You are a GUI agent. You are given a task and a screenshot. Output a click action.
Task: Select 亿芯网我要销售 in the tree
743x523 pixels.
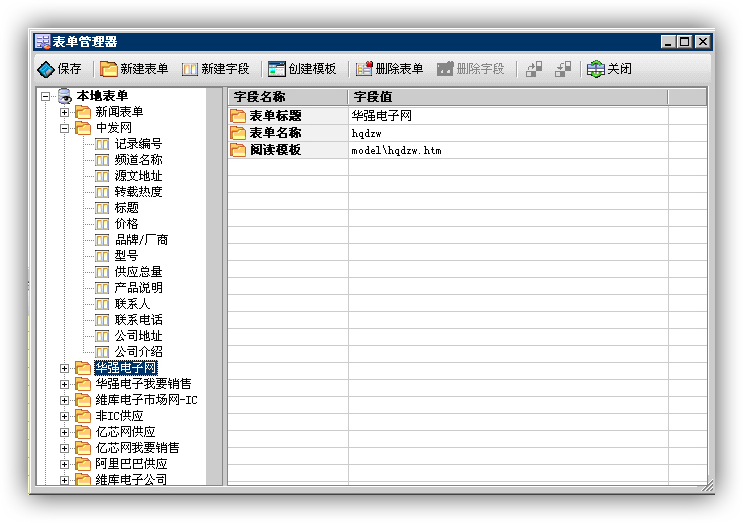pyautogui.click(x=137, y=448)
